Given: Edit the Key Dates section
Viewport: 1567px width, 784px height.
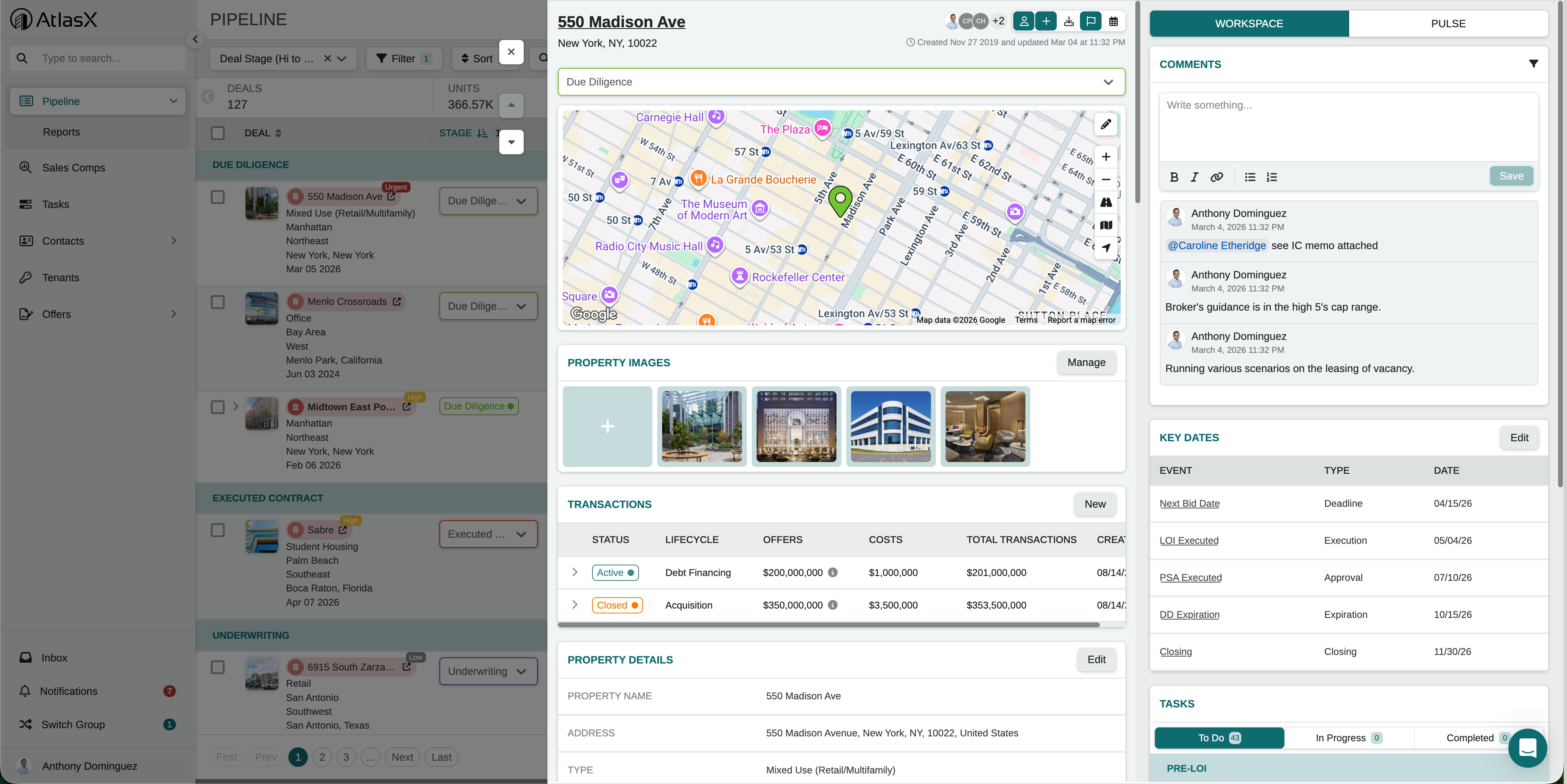Looking at the screenshot, I should pos(1518,437).
